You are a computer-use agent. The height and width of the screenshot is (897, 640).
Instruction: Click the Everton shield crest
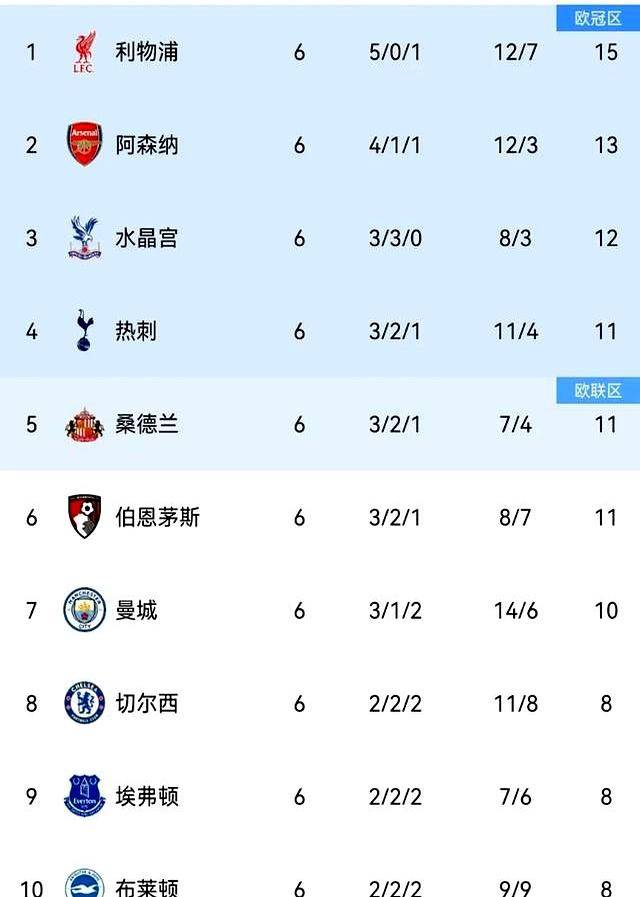84,796
